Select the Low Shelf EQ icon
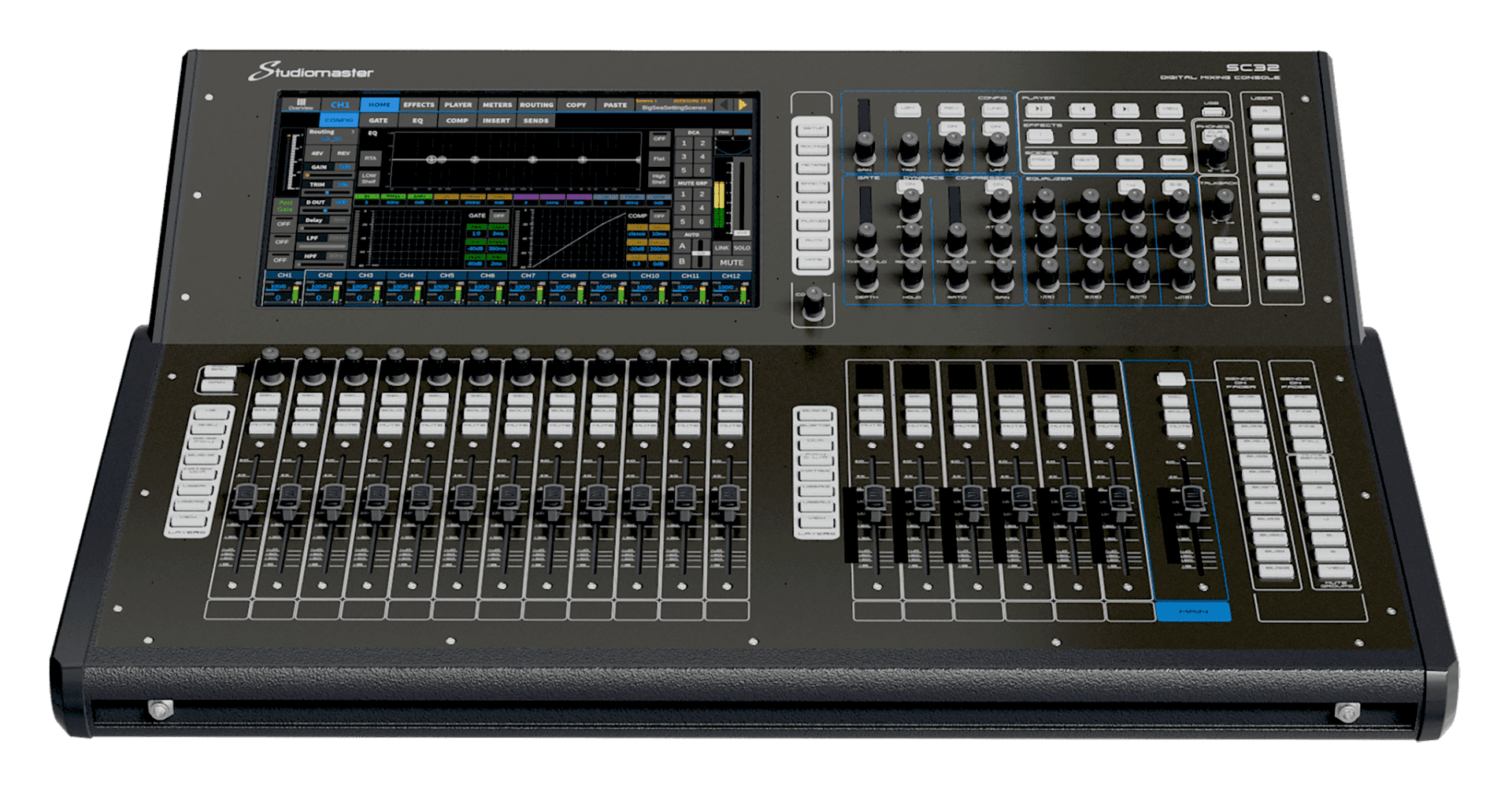The width and height of the screenshot is (1512, 789). 370,180
